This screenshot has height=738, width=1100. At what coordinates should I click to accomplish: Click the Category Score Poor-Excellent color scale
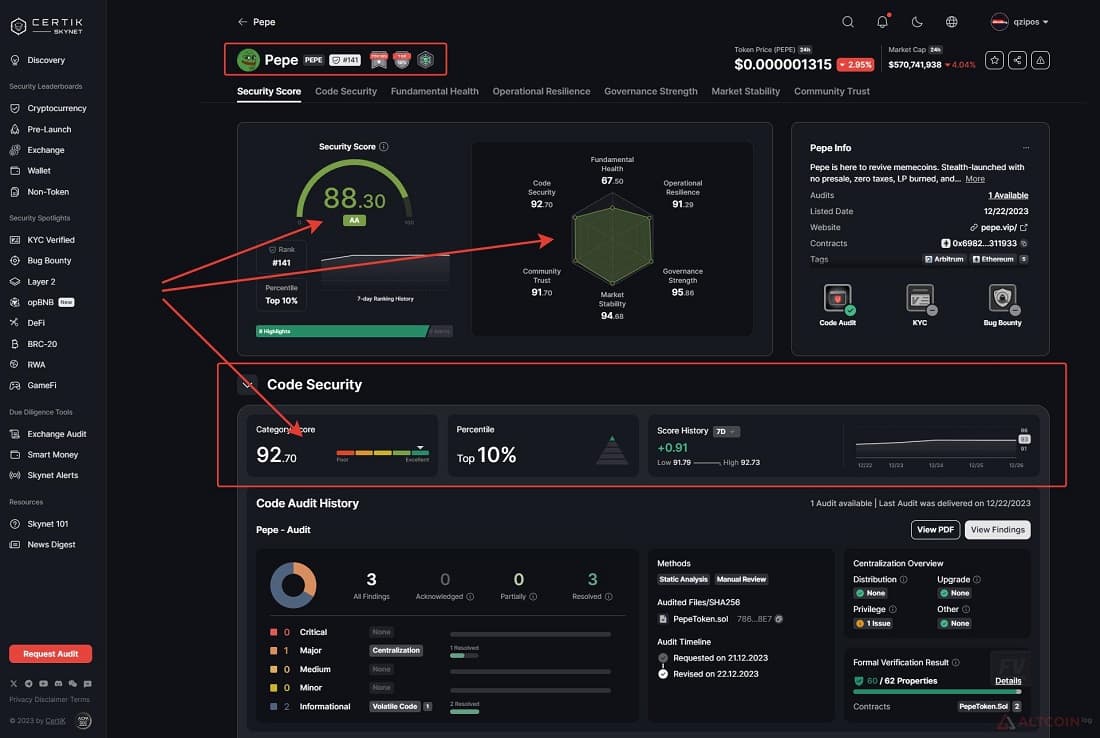pos(382,453)
